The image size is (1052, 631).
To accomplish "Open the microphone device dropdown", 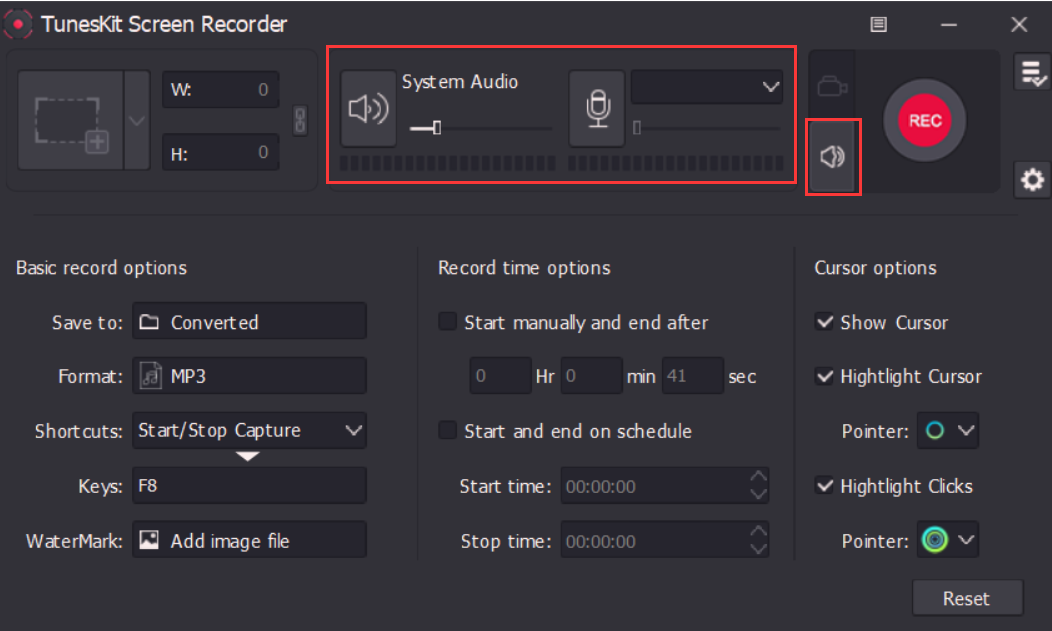I will [706, 87].
